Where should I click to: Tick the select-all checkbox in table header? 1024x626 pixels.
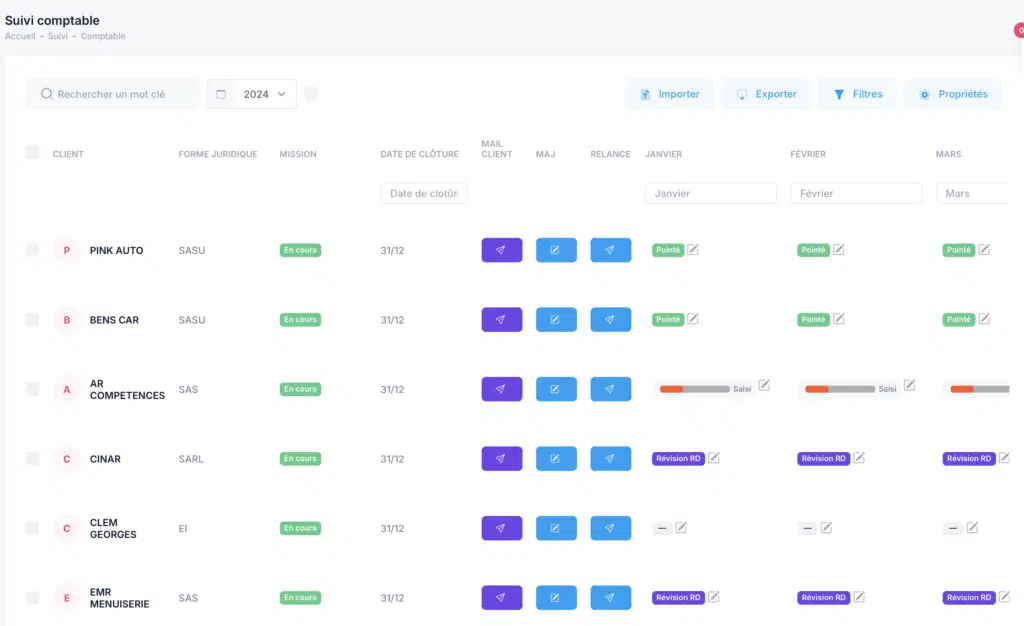(32, 153)
